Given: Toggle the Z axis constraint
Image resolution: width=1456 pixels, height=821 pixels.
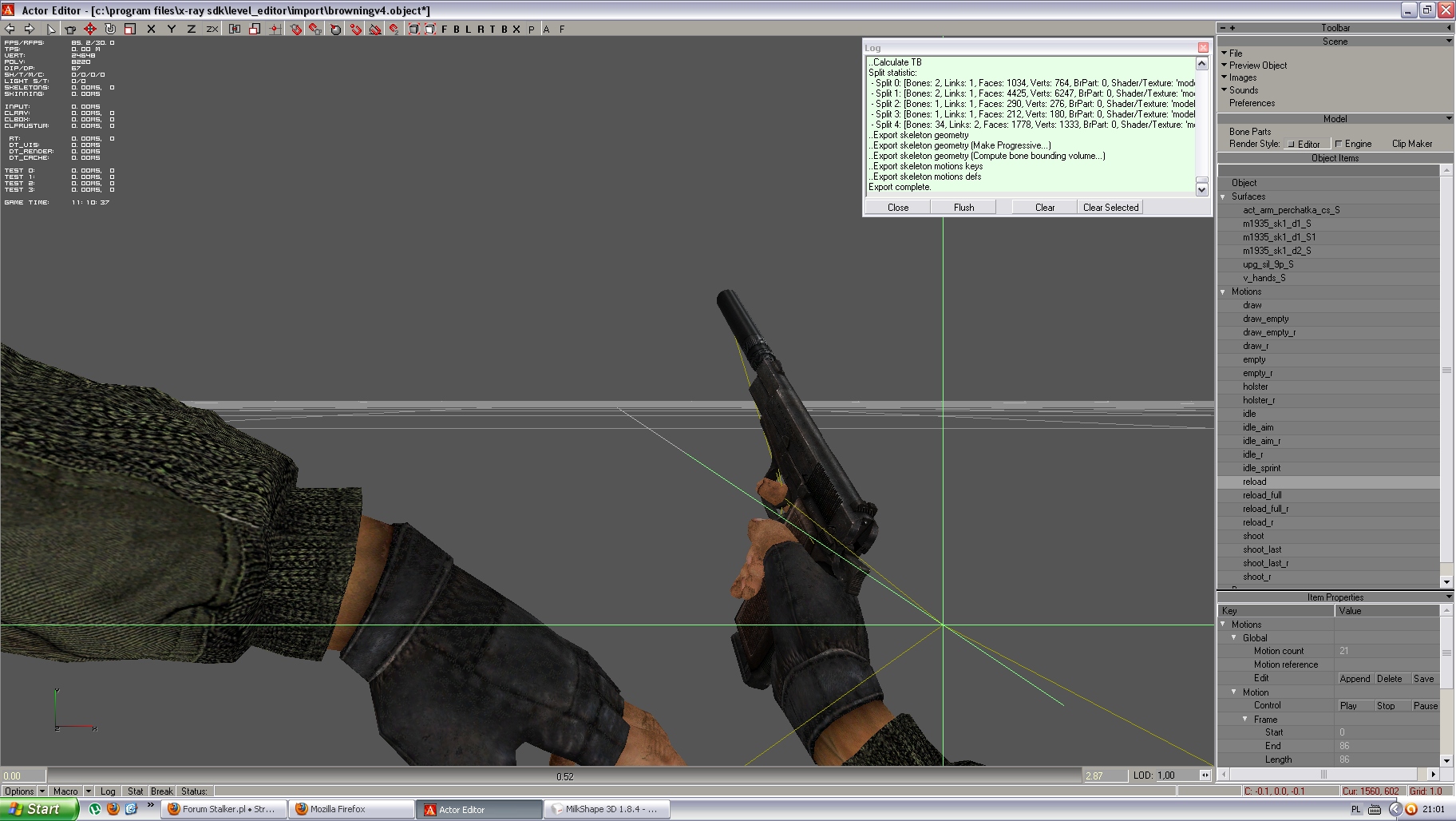Looking at the screenshot, I should (191, 29).
